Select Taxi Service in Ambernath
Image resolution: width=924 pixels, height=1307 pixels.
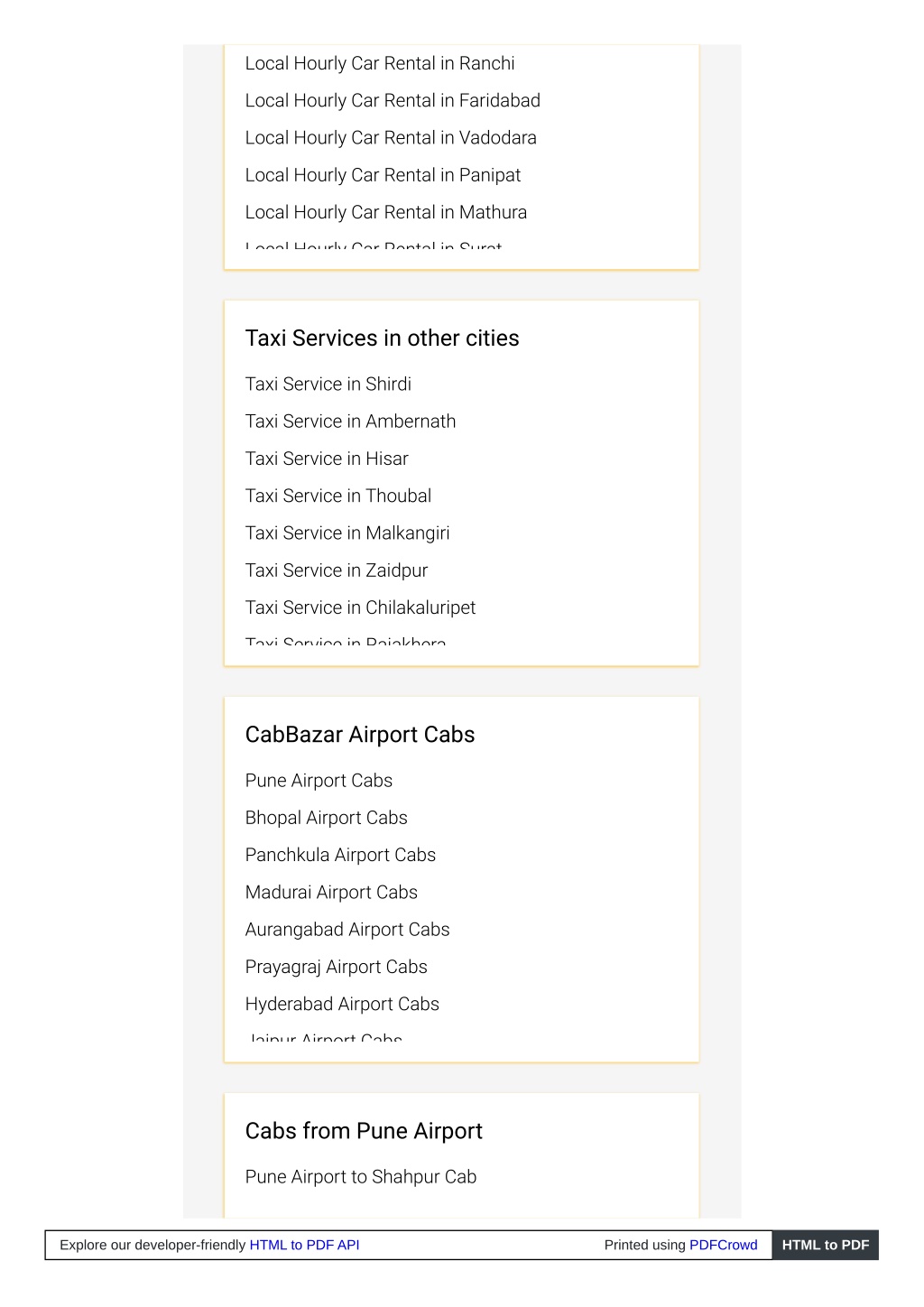(350, 422)
